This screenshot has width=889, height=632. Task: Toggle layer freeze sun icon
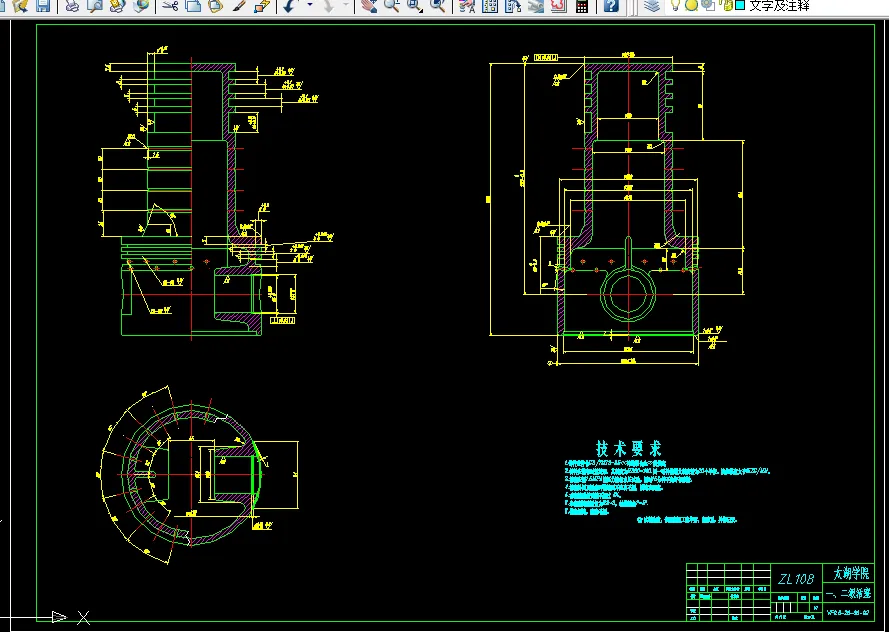pos(691,5)
